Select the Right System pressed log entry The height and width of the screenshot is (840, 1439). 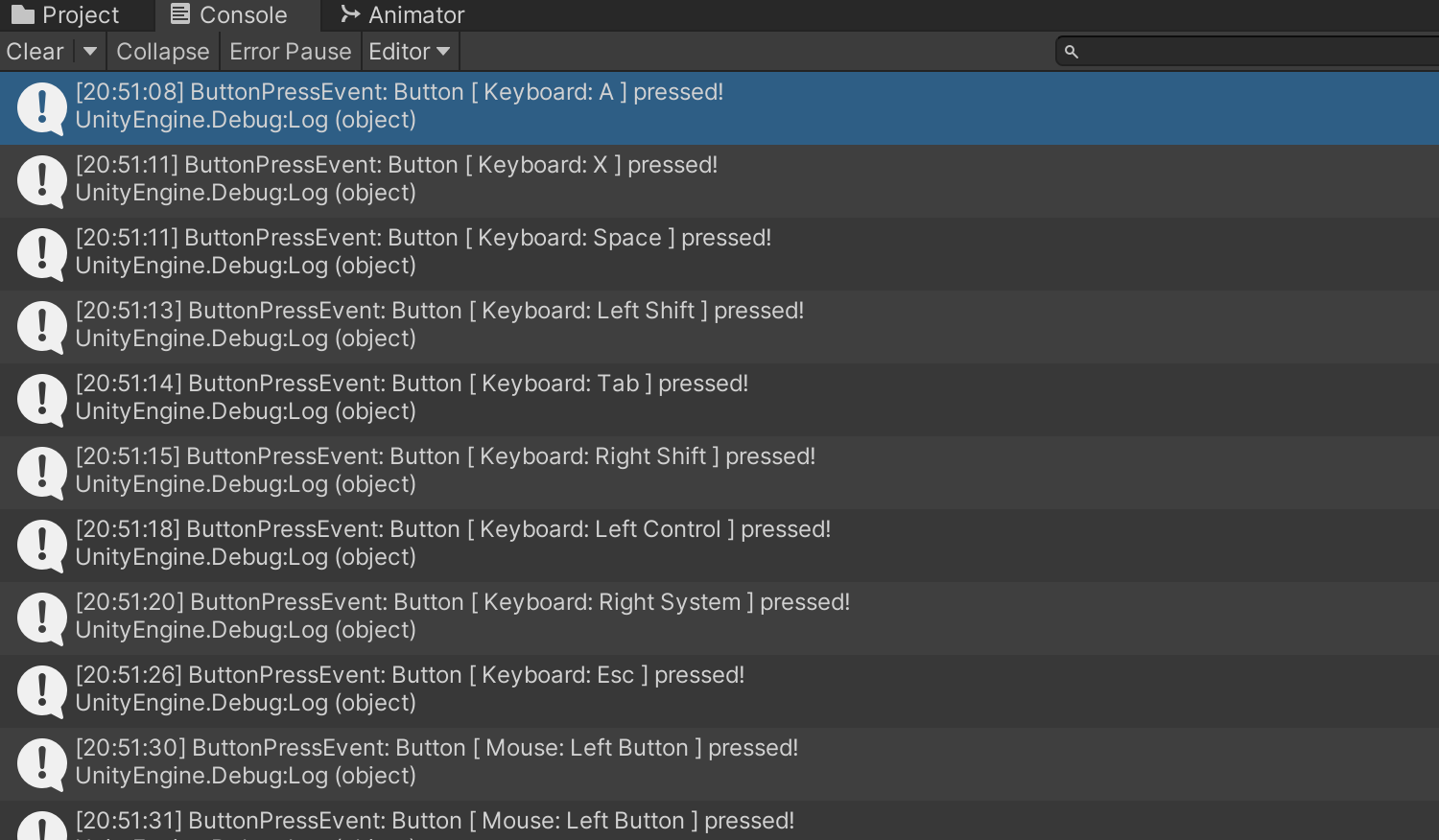coord(462,616)
